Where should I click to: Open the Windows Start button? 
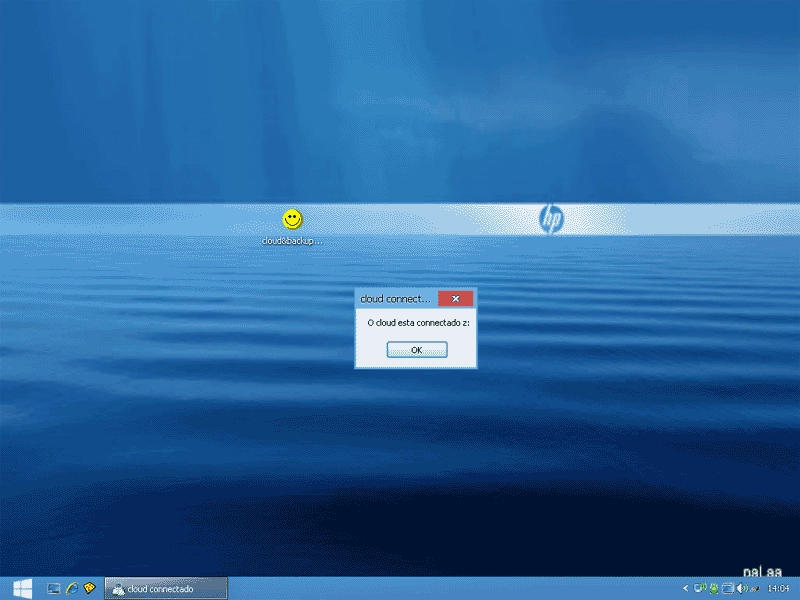point(22,589)
